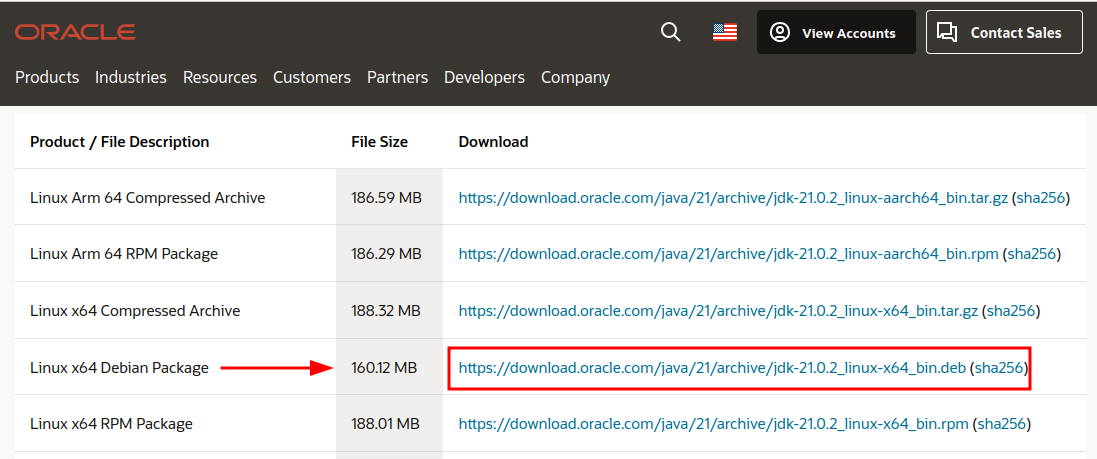Open the Company menu
This screenshot has height=459, width=1097.
(575, 77)
